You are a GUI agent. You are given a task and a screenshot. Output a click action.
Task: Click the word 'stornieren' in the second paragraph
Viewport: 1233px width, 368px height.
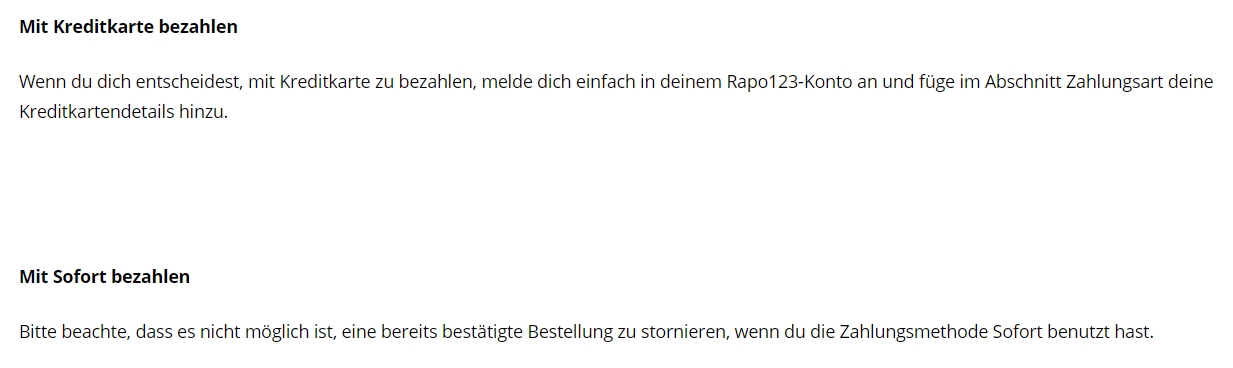(x=682, y=332)
